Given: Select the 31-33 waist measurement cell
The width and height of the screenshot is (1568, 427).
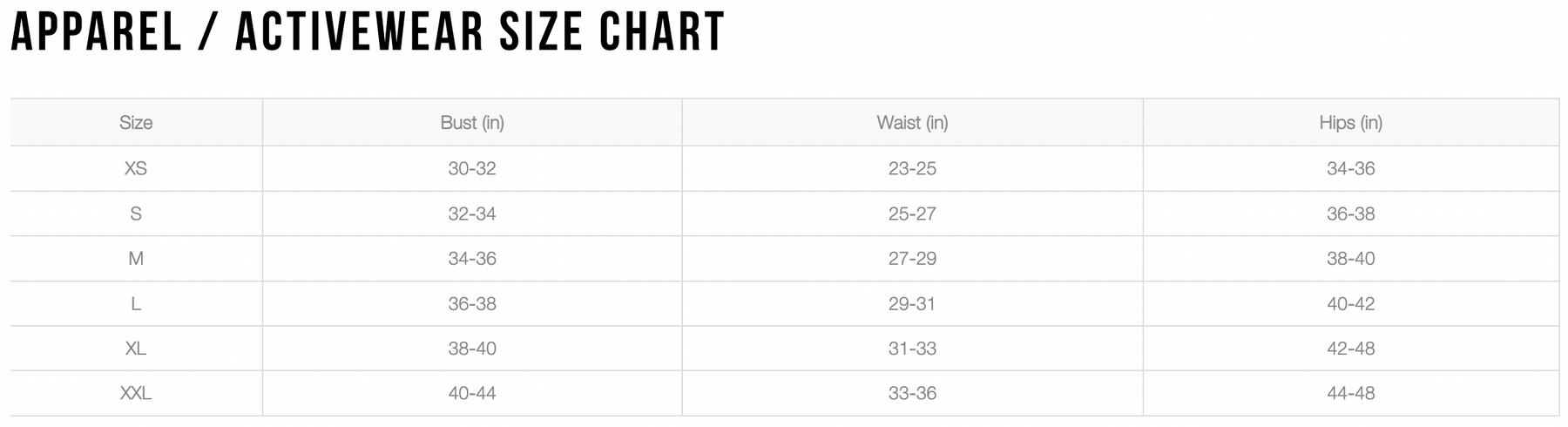Looking at the screenshot, I should (912, 349).
